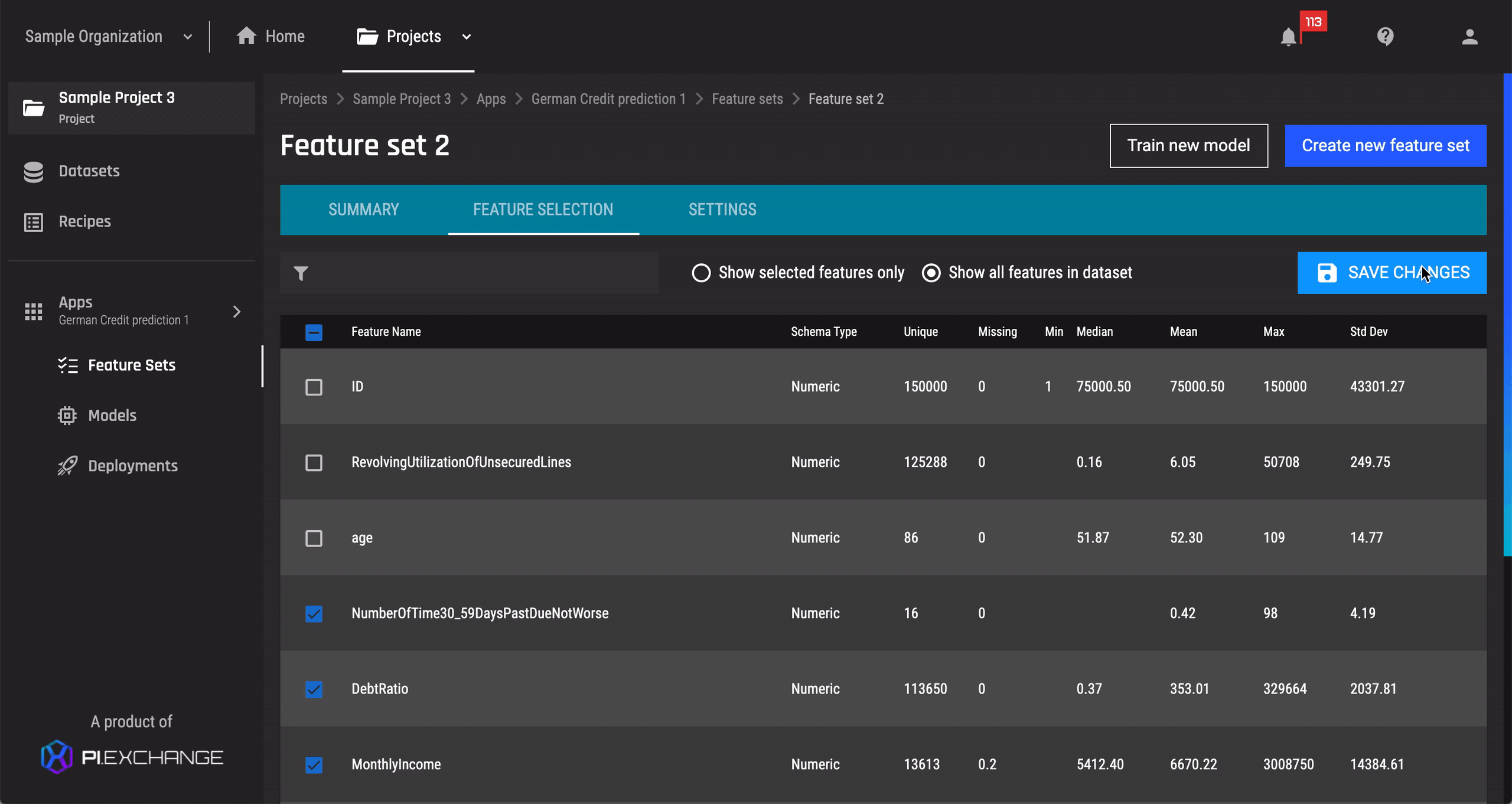
Task: Open Models in the sidebar
Action: (x=112, y=416)
